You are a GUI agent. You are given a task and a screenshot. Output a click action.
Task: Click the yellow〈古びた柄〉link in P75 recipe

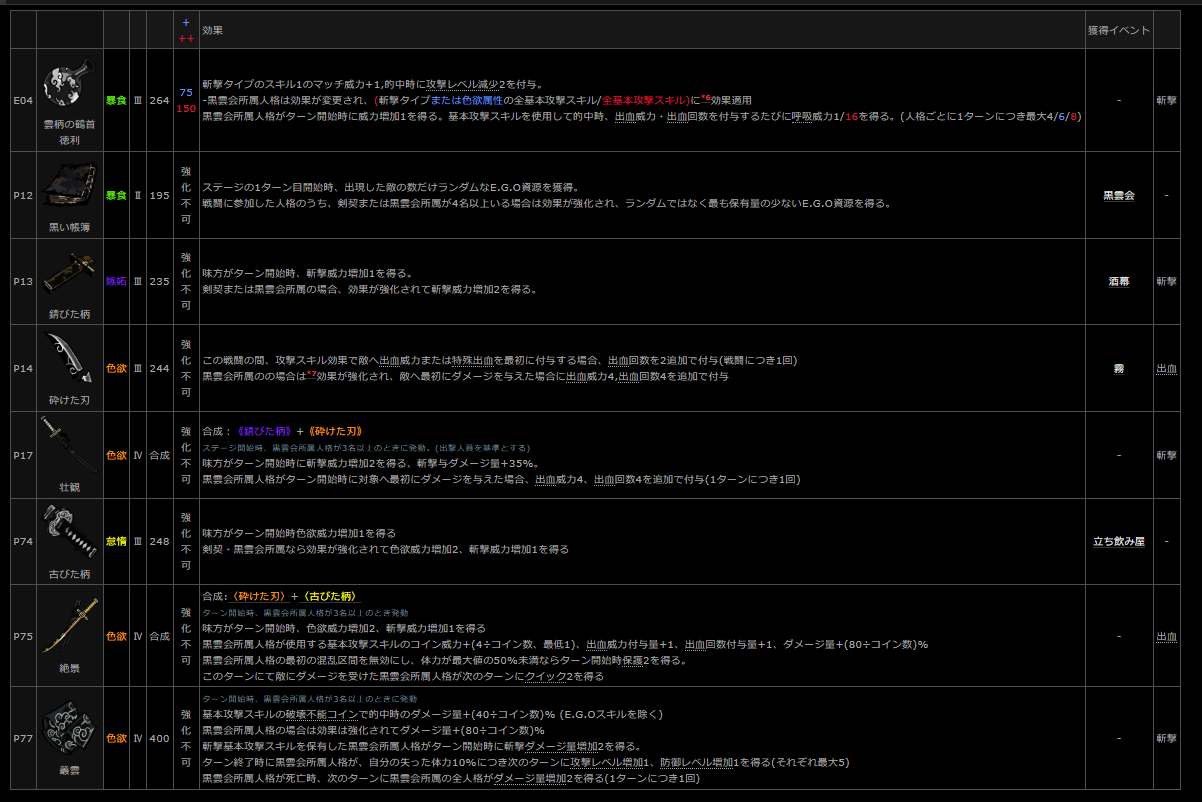pos(323,596)
